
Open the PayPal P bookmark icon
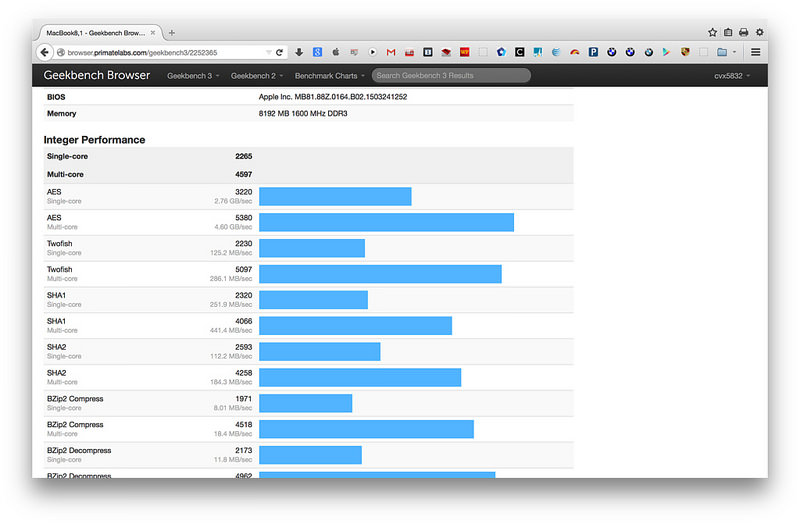pyautogui.click(x=593, y=52)
